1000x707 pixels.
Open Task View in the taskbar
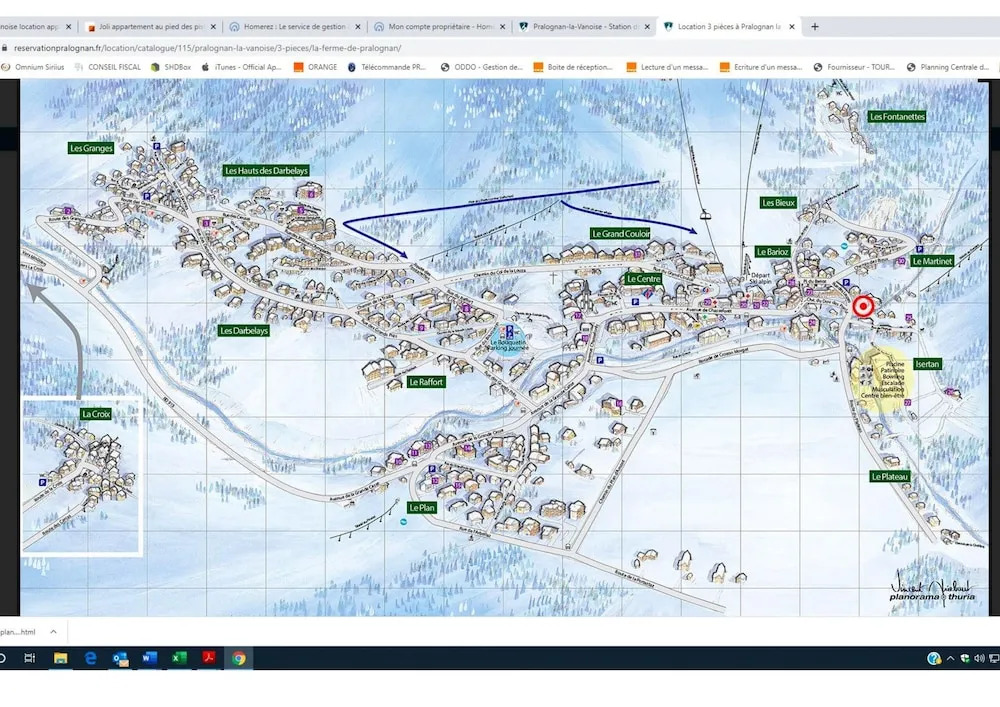click(30, 658)
